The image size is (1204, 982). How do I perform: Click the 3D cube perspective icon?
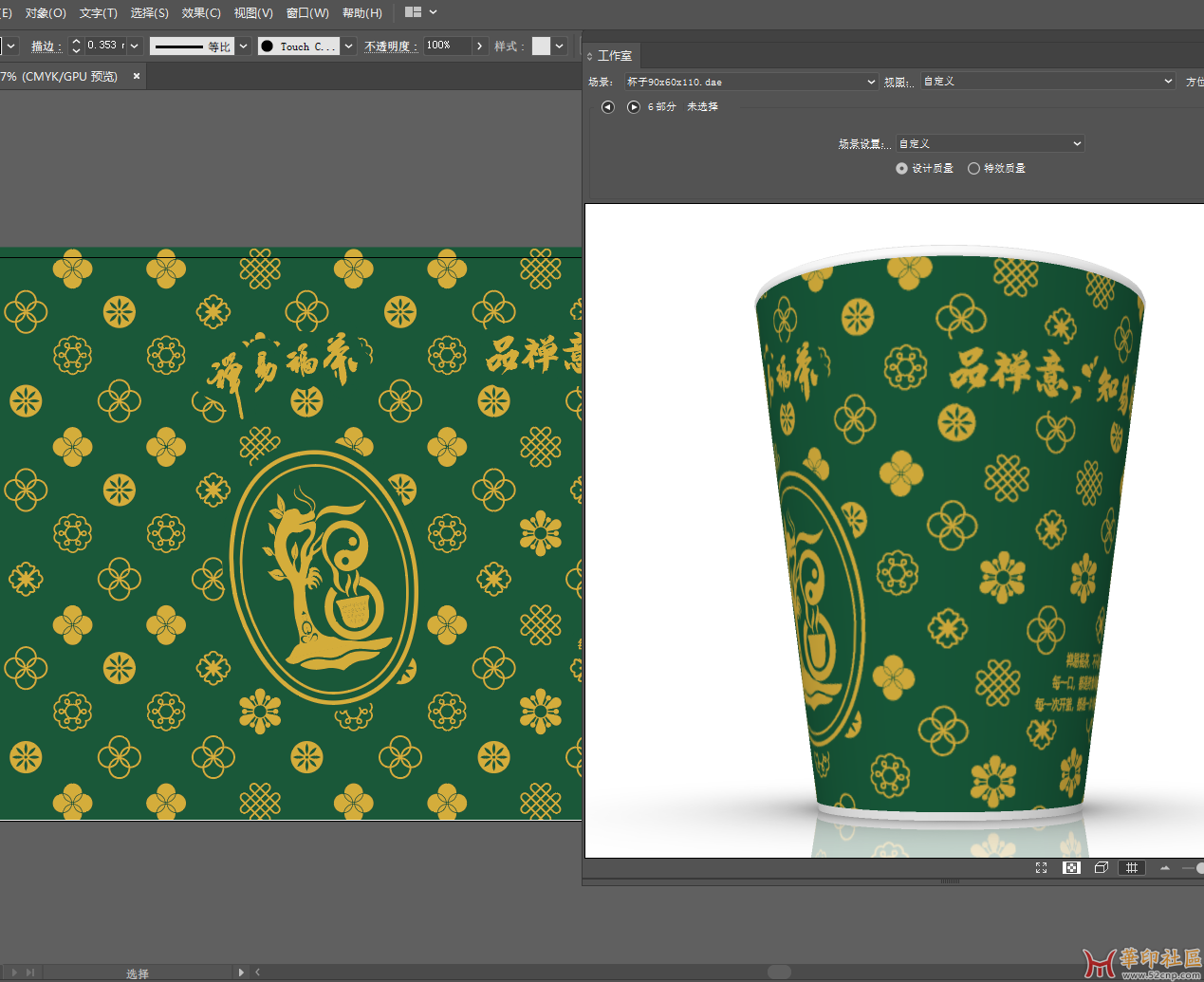(1101, 868)
